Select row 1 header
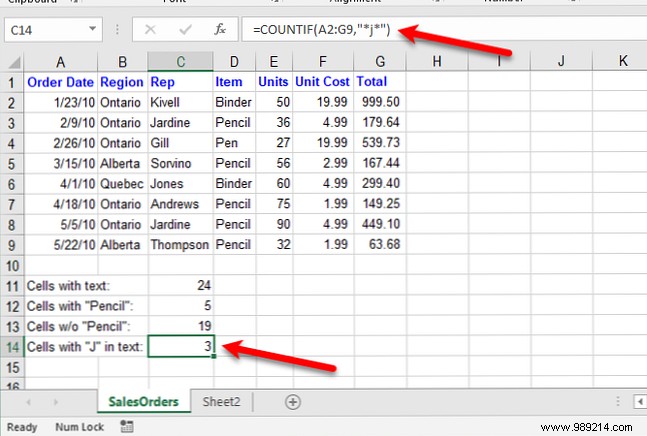This screenshot has width=647, height=436. point(12,82)
